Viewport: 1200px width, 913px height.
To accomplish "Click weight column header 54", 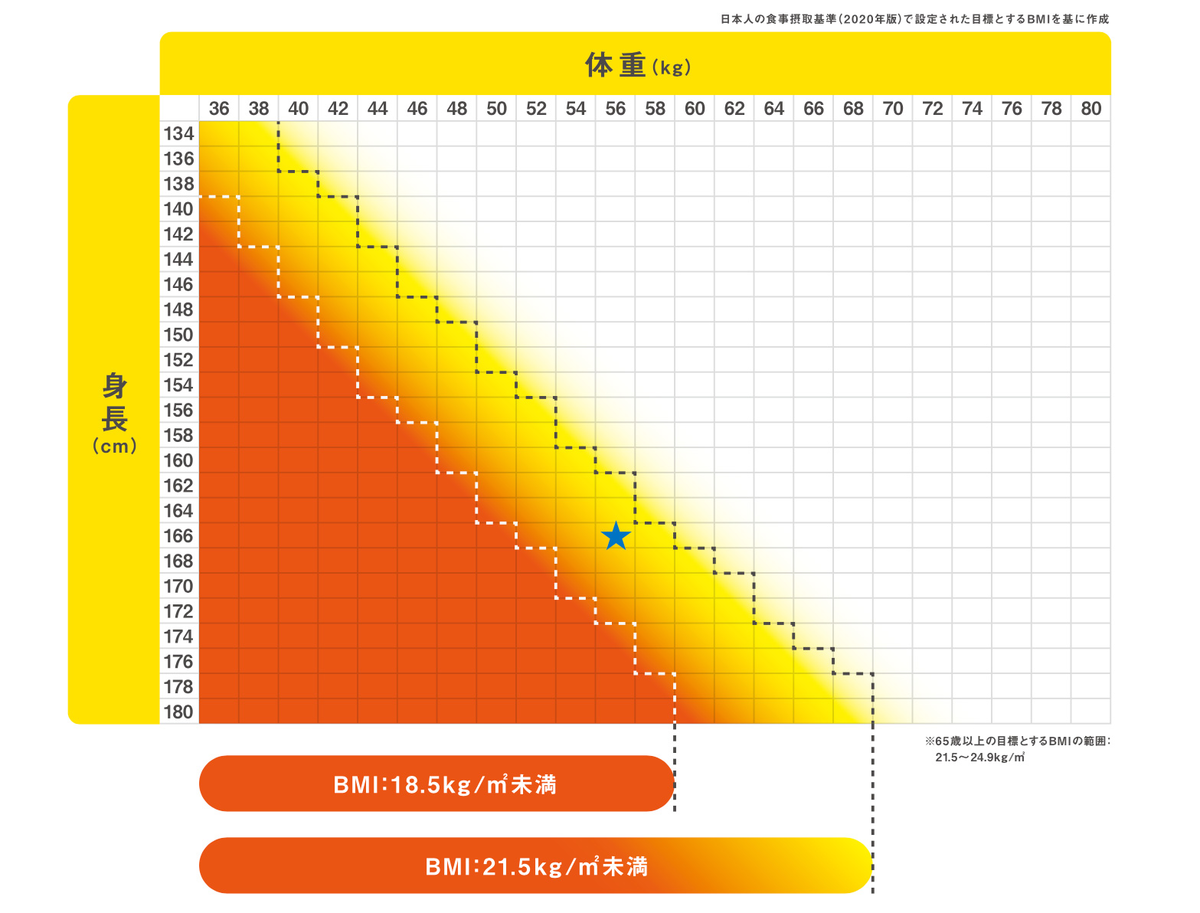I will (575, 108).
